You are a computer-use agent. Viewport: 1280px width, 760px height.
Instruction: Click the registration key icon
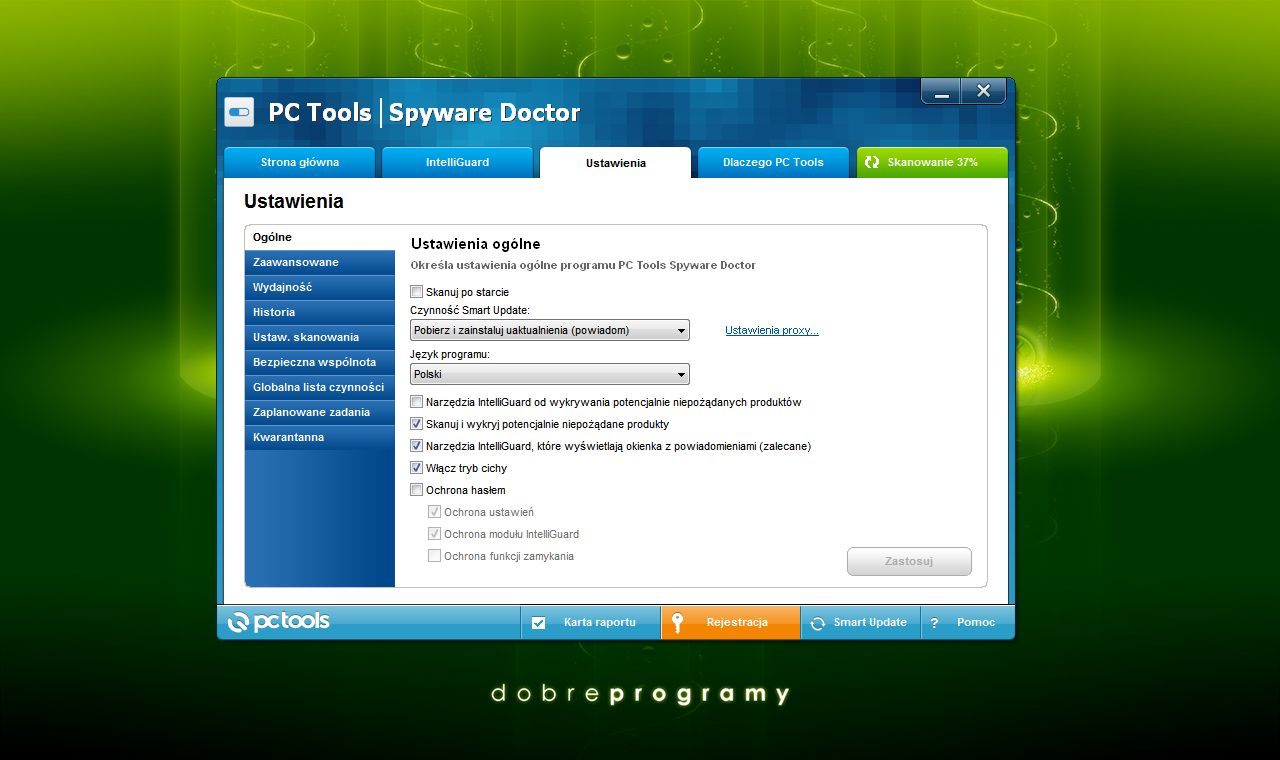[x=678, y=623]
